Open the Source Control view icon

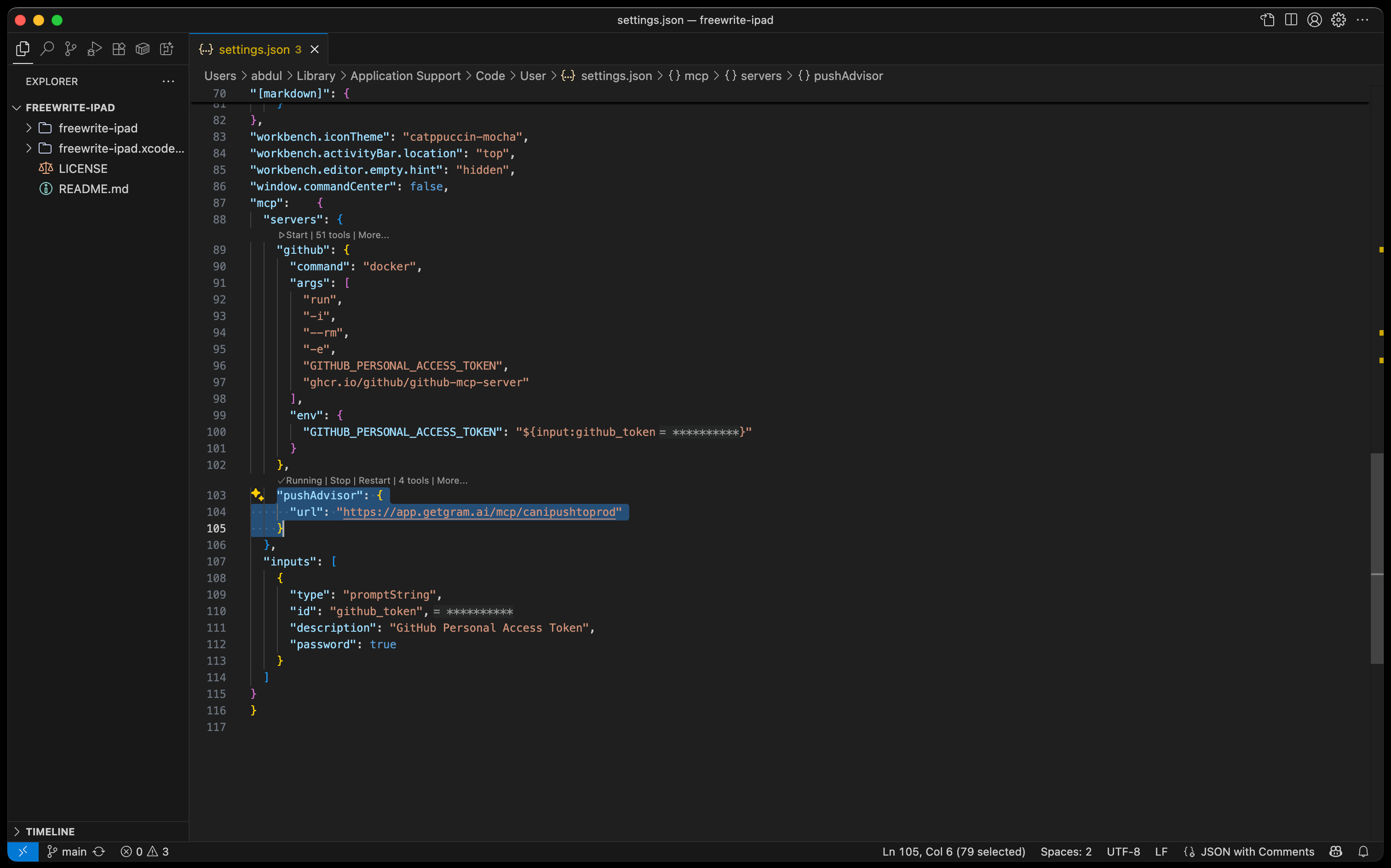click(71, 49)
